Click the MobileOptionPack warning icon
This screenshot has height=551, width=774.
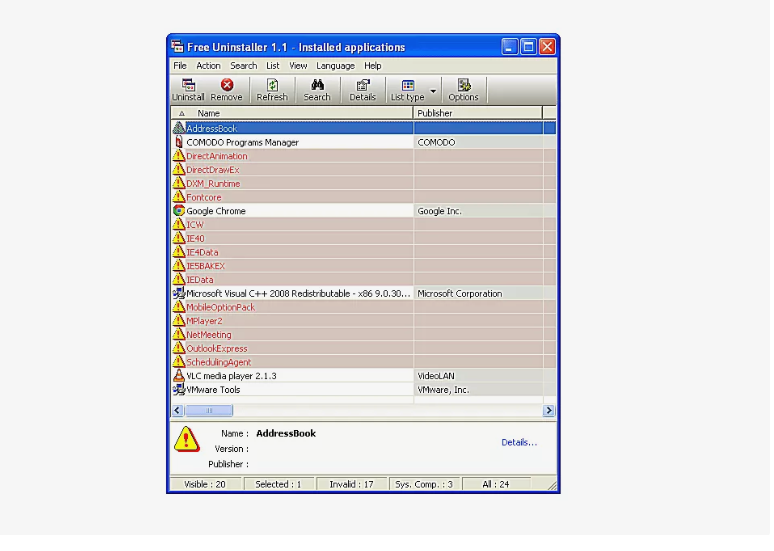(179, 307)
